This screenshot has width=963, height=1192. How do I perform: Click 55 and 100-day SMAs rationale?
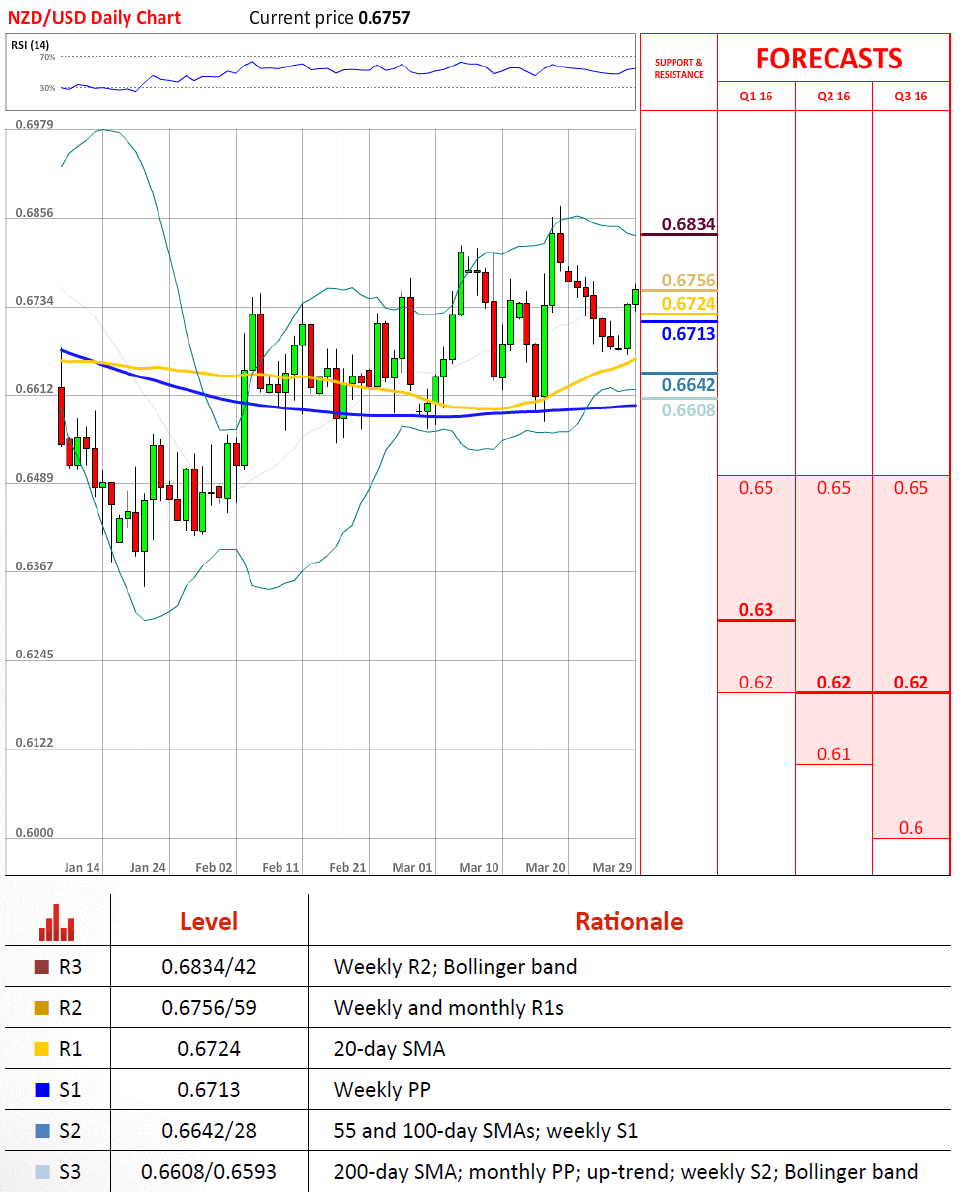point(486,1131)
